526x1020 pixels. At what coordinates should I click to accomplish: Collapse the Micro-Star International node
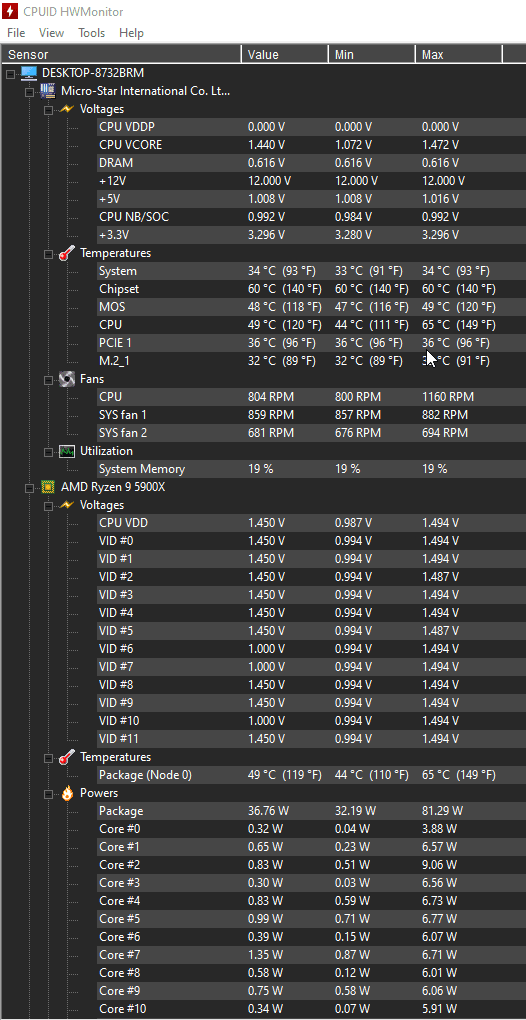pos(29,92)
